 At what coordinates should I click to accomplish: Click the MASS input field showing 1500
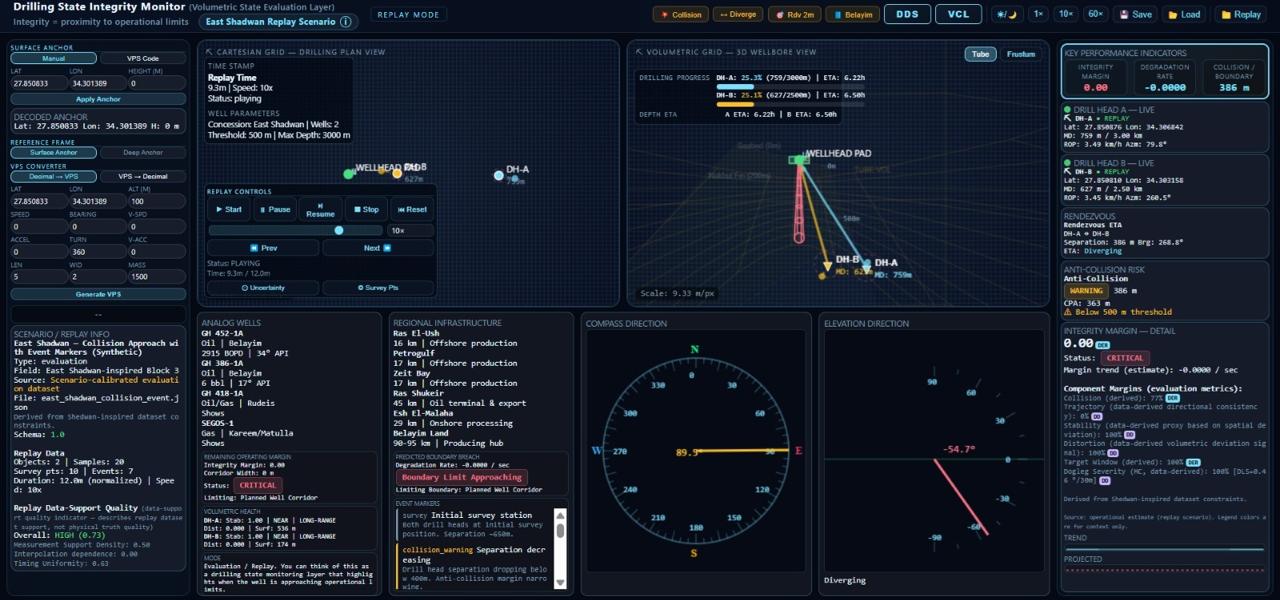157,276
